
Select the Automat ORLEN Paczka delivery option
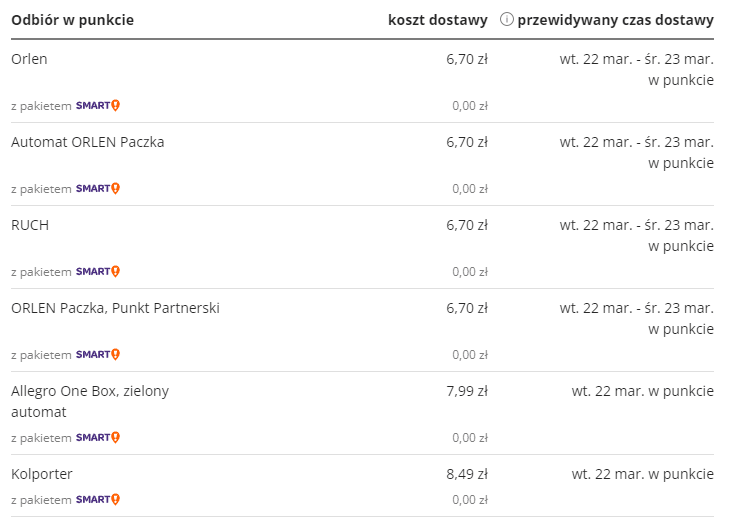[88, 142]
